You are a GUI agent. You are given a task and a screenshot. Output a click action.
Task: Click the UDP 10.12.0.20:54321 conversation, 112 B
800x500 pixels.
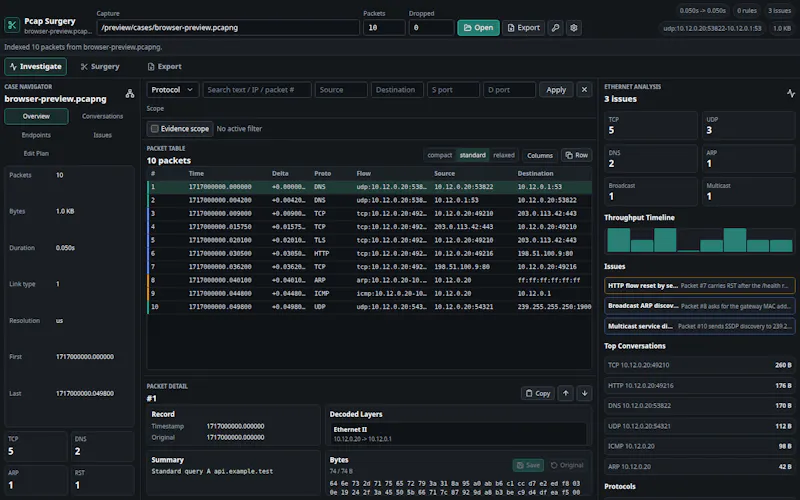tap(699, 426)
